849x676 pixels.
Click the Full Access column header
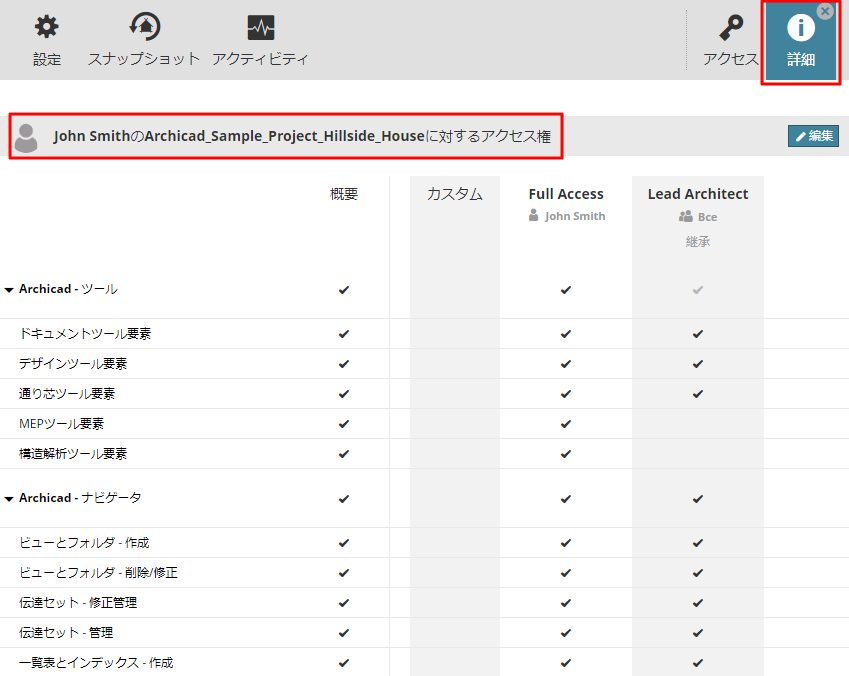566,194
